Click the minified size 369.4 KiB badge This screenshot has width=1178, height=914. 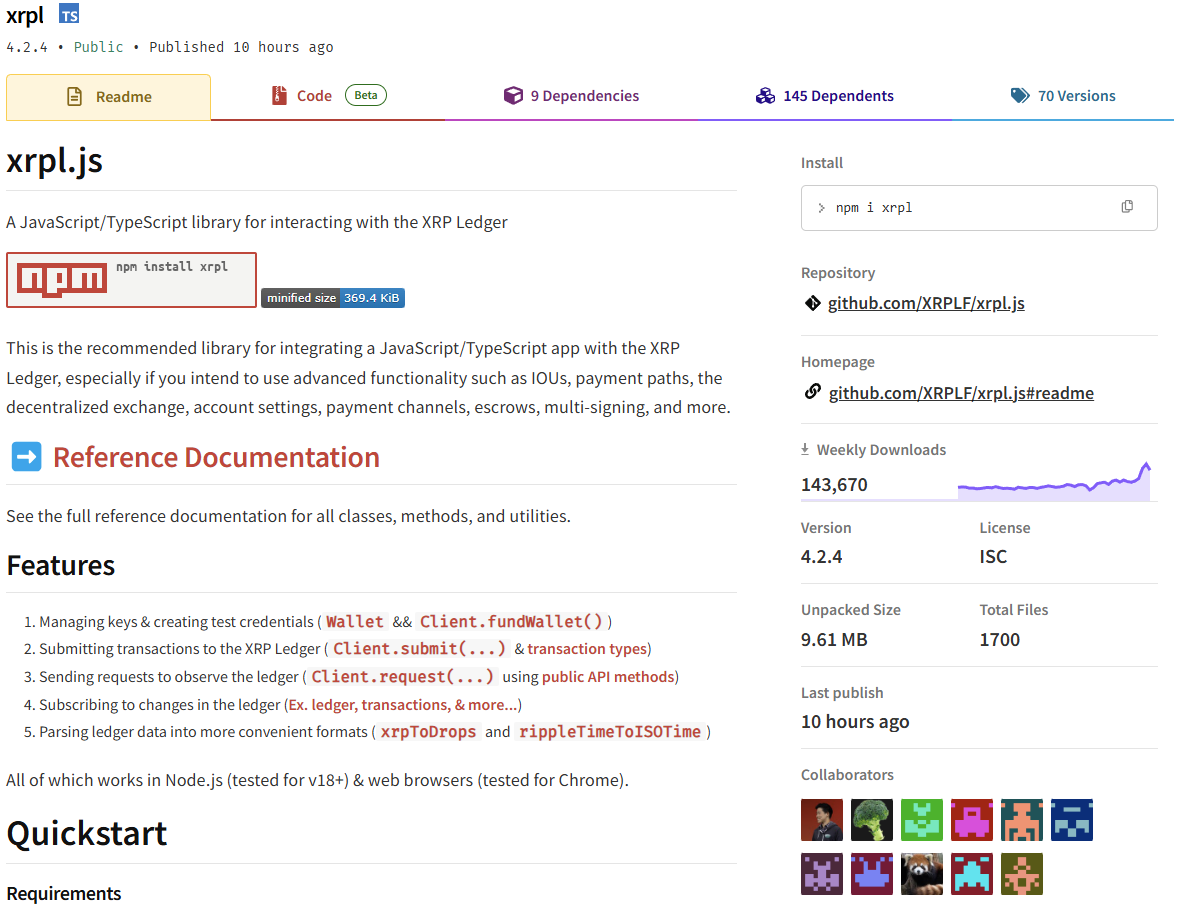[333, 298]
